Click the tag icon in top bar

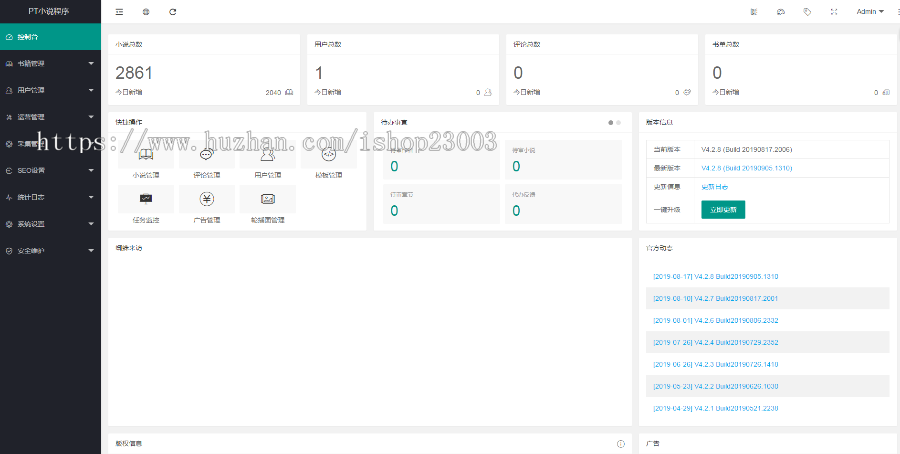click(x=807, y=11)
